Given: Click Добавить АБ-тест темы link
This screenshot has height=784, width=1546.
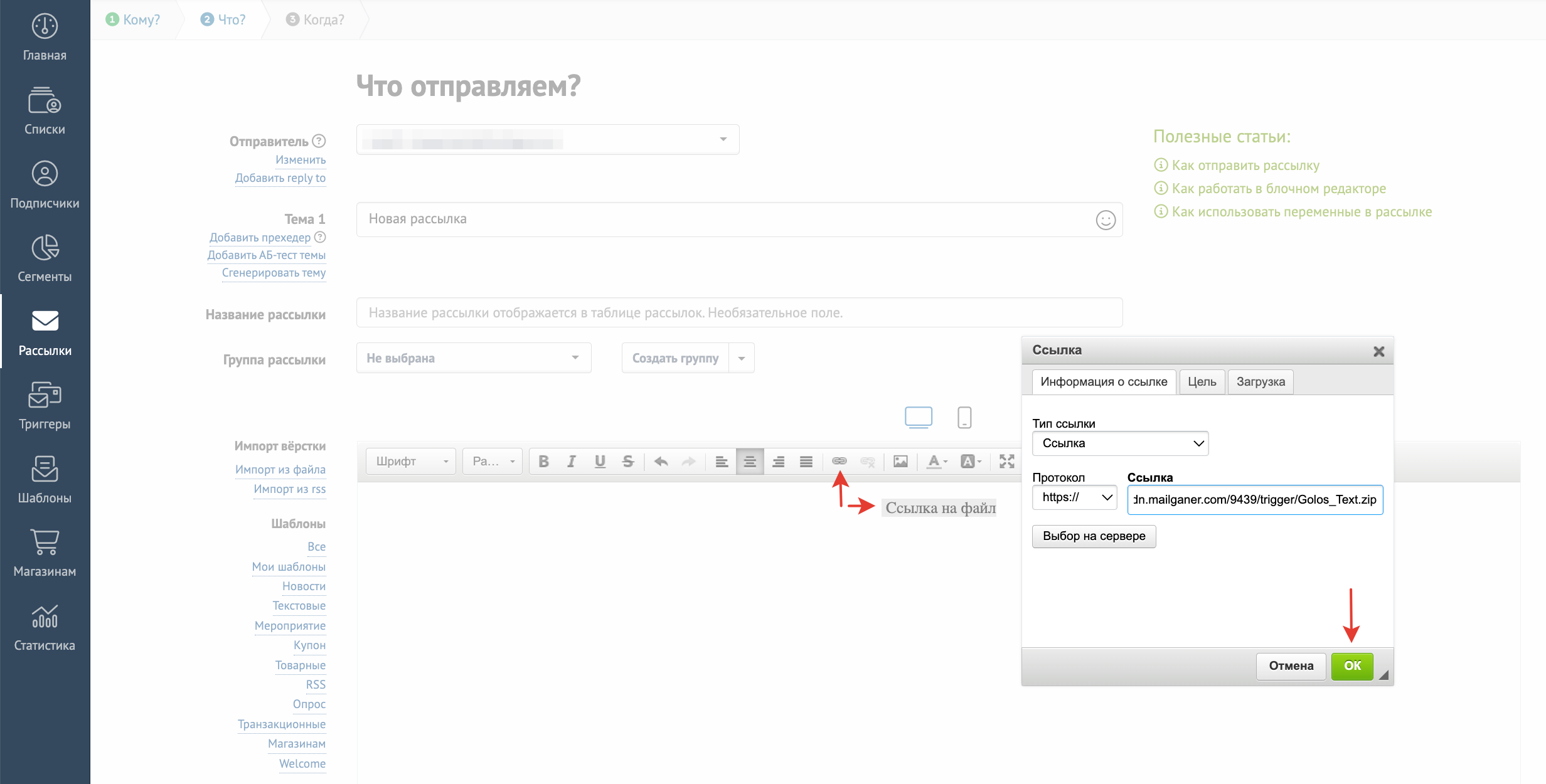Looking at the screenshot, I should (x=267, y=255).
